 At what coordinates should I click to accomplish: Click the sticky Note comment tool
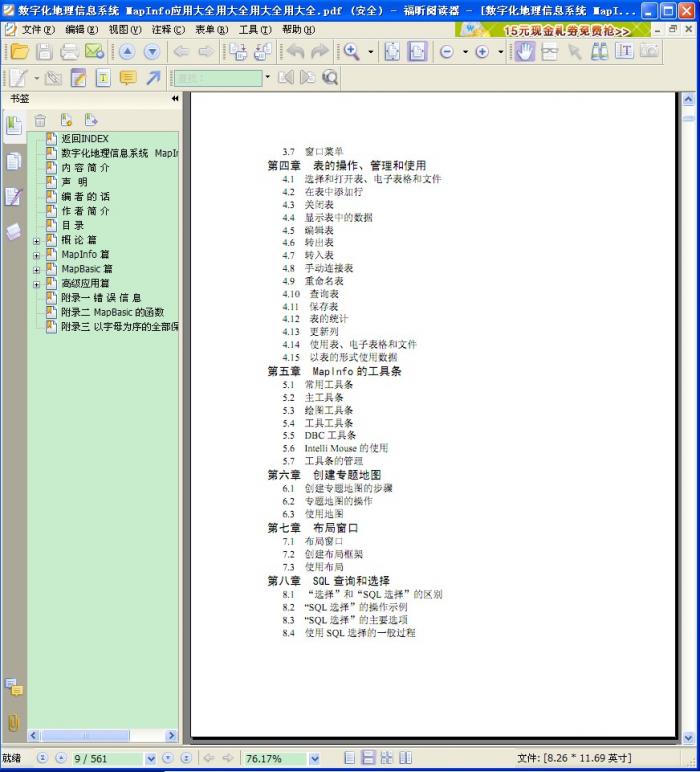pos(128,78)
